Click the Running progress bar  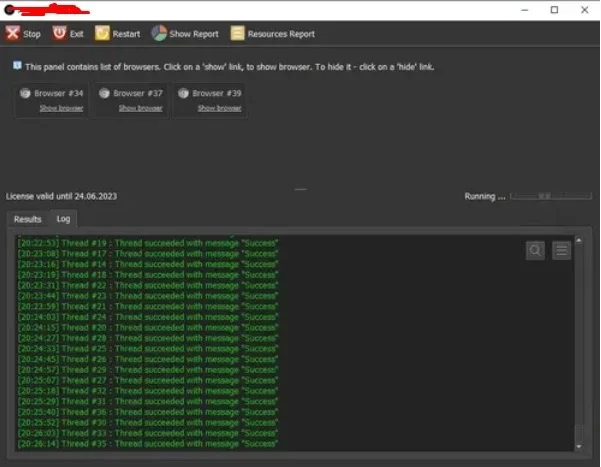(x=551, y=196)
